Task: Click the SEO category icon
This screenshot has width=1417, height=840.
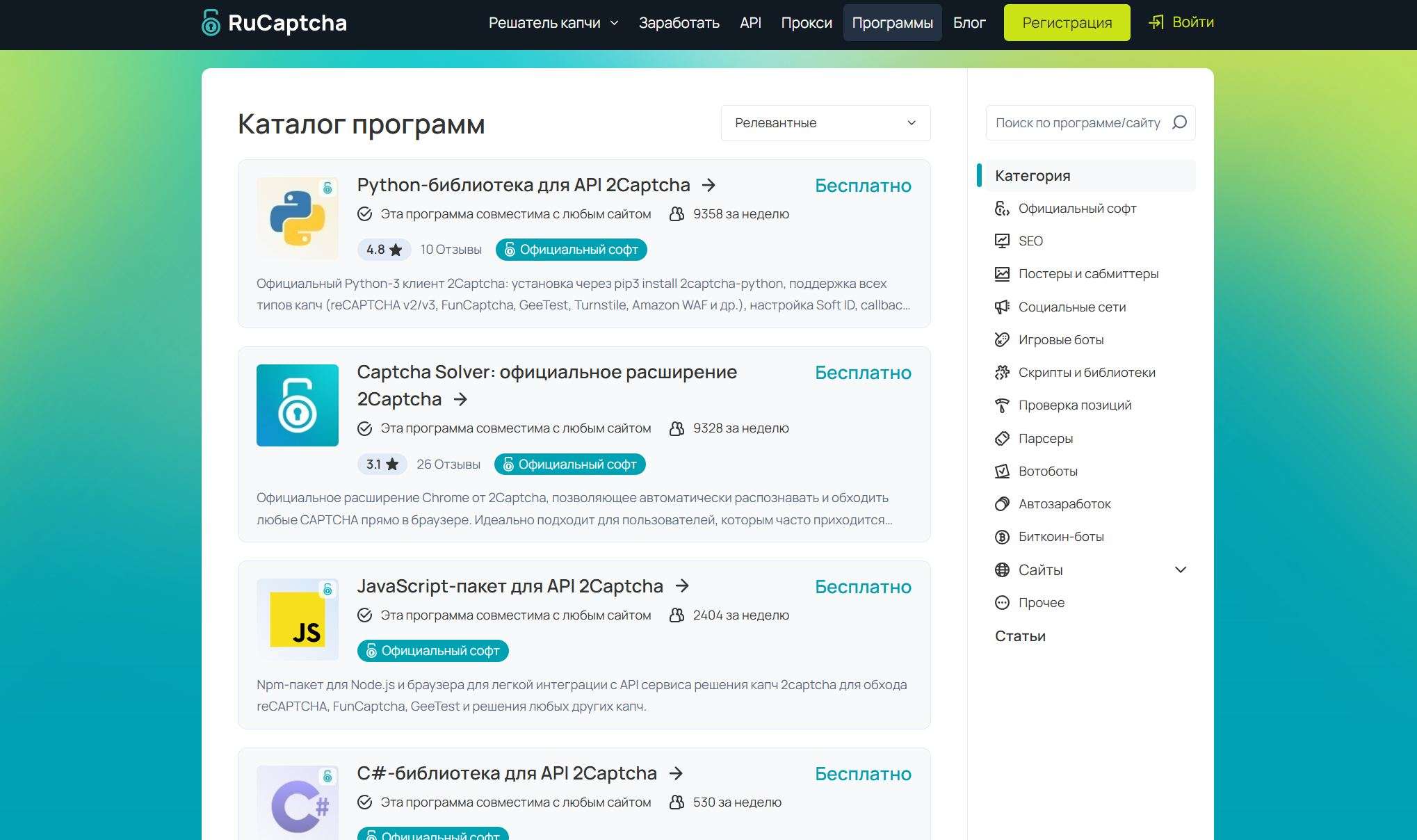Action: (x=1002, y=241)
